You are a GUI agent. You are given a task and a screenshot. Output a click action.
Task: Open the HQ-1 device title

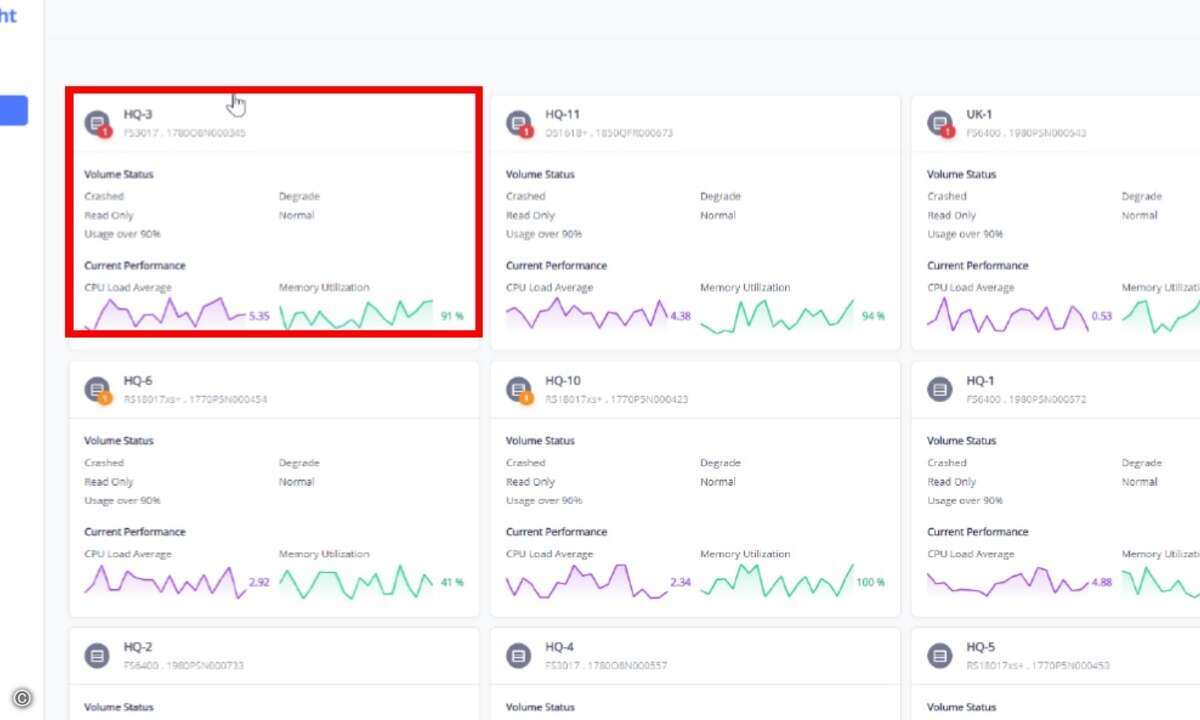click(x=980, y=381)
